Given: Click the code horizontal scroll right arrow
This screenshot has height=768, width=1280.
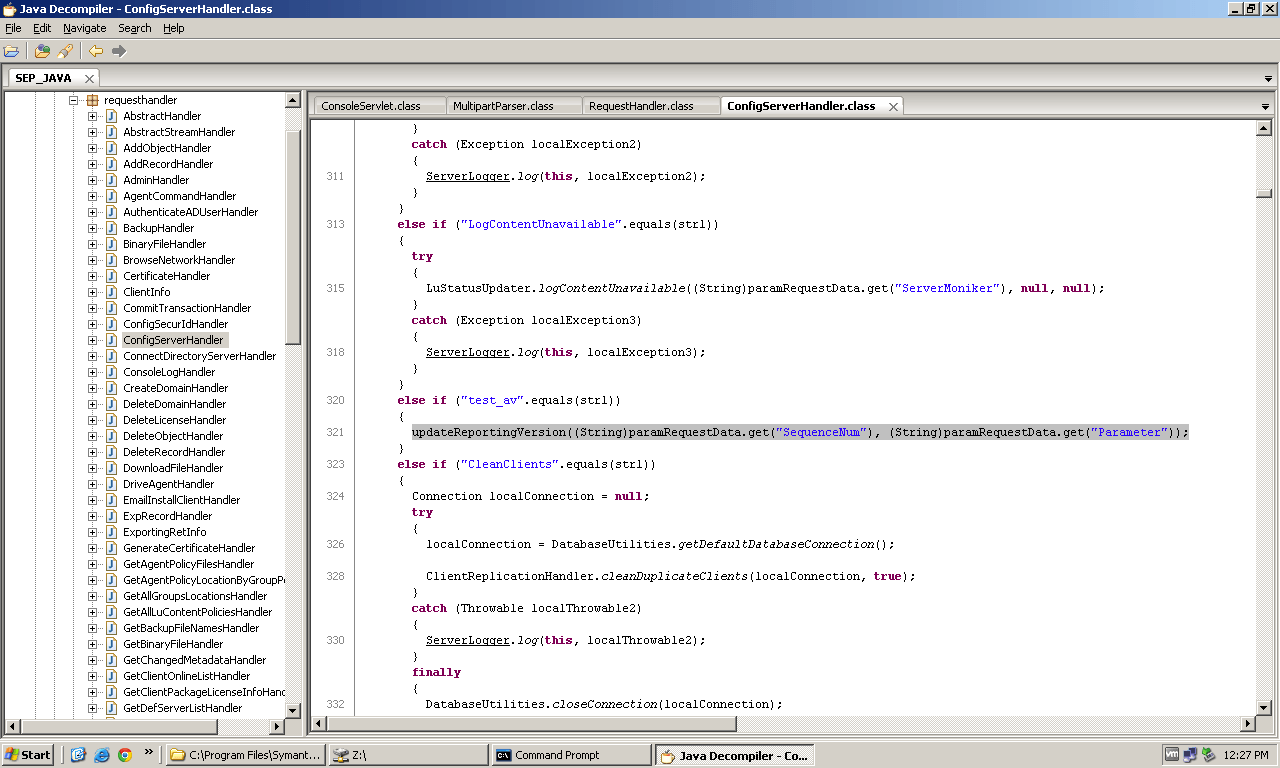Looking at the screenshot, I should point(1248,724).
